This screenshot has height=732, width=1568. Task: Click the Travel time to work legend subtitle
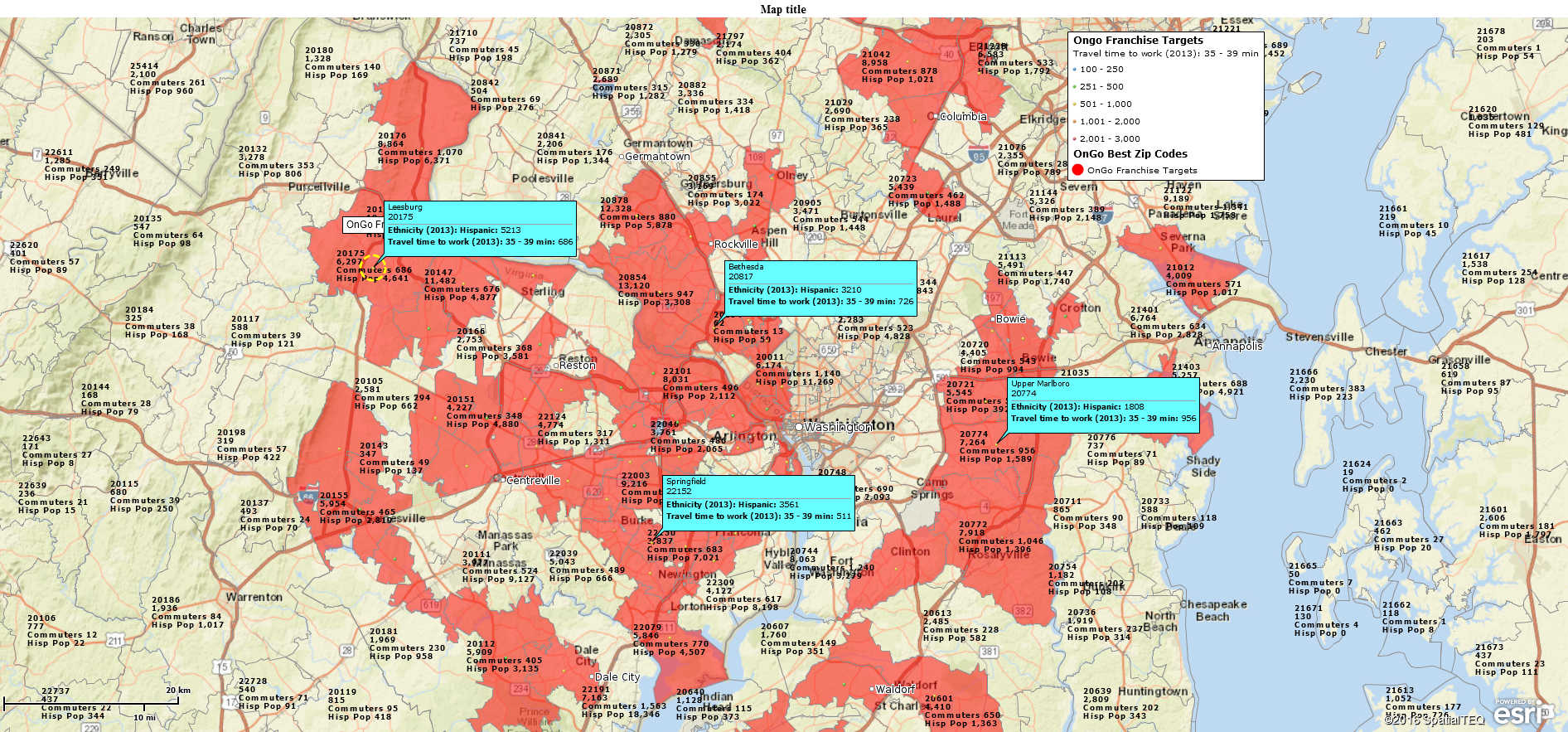click(x=1165, y=54)
